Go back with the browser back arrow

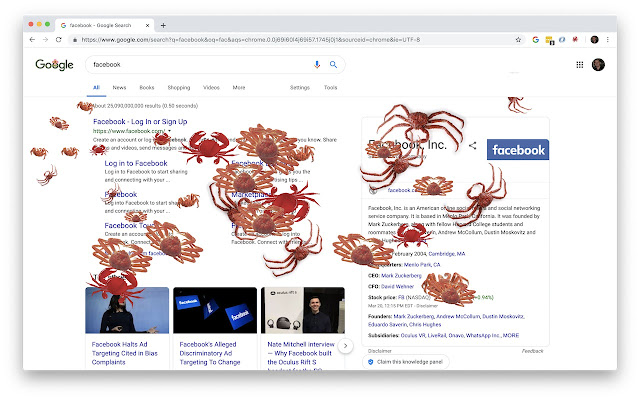pos(32,40)
